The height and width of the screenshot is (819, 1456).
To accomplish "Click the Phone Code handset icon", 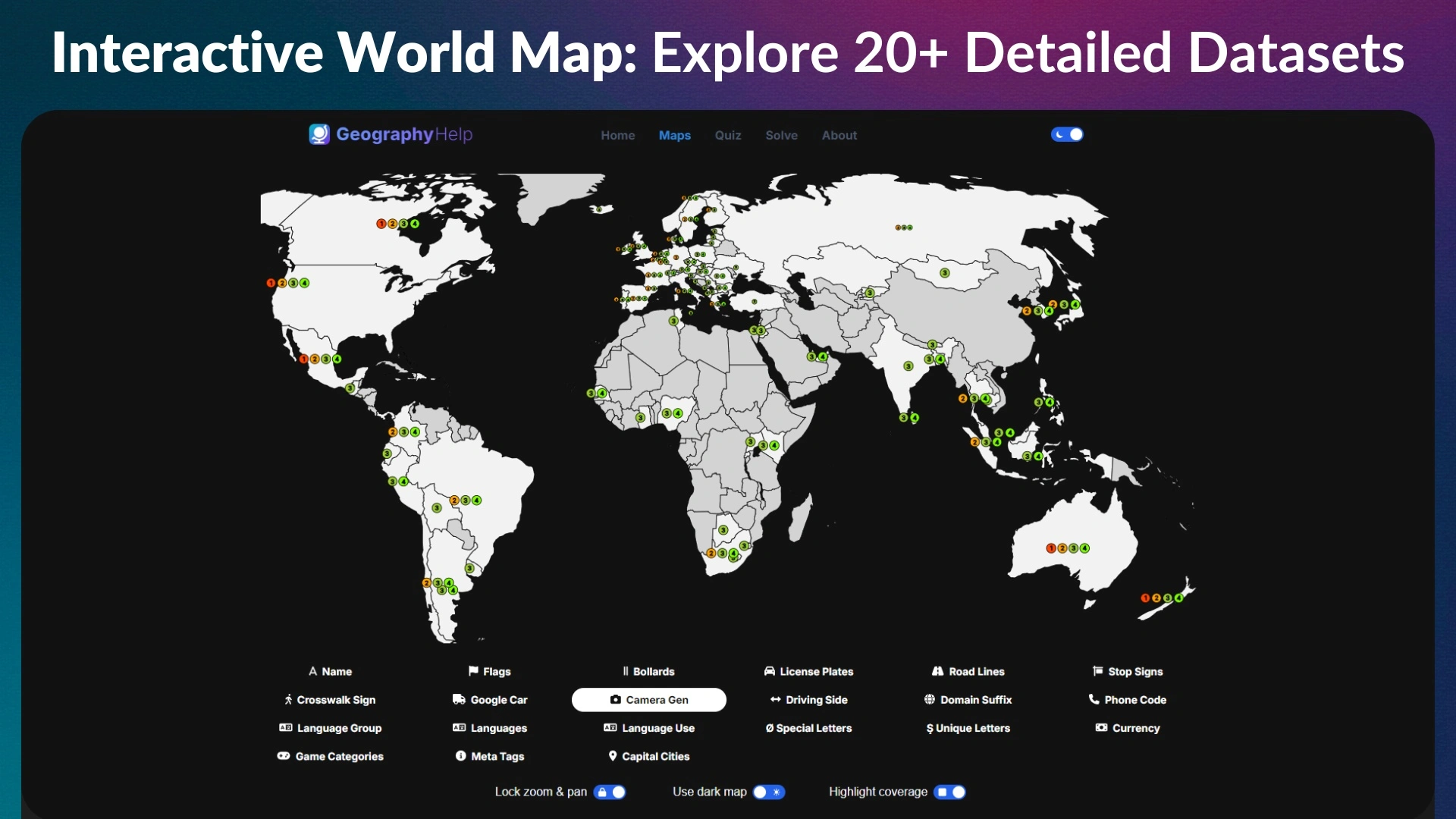I will point(1094,699).
